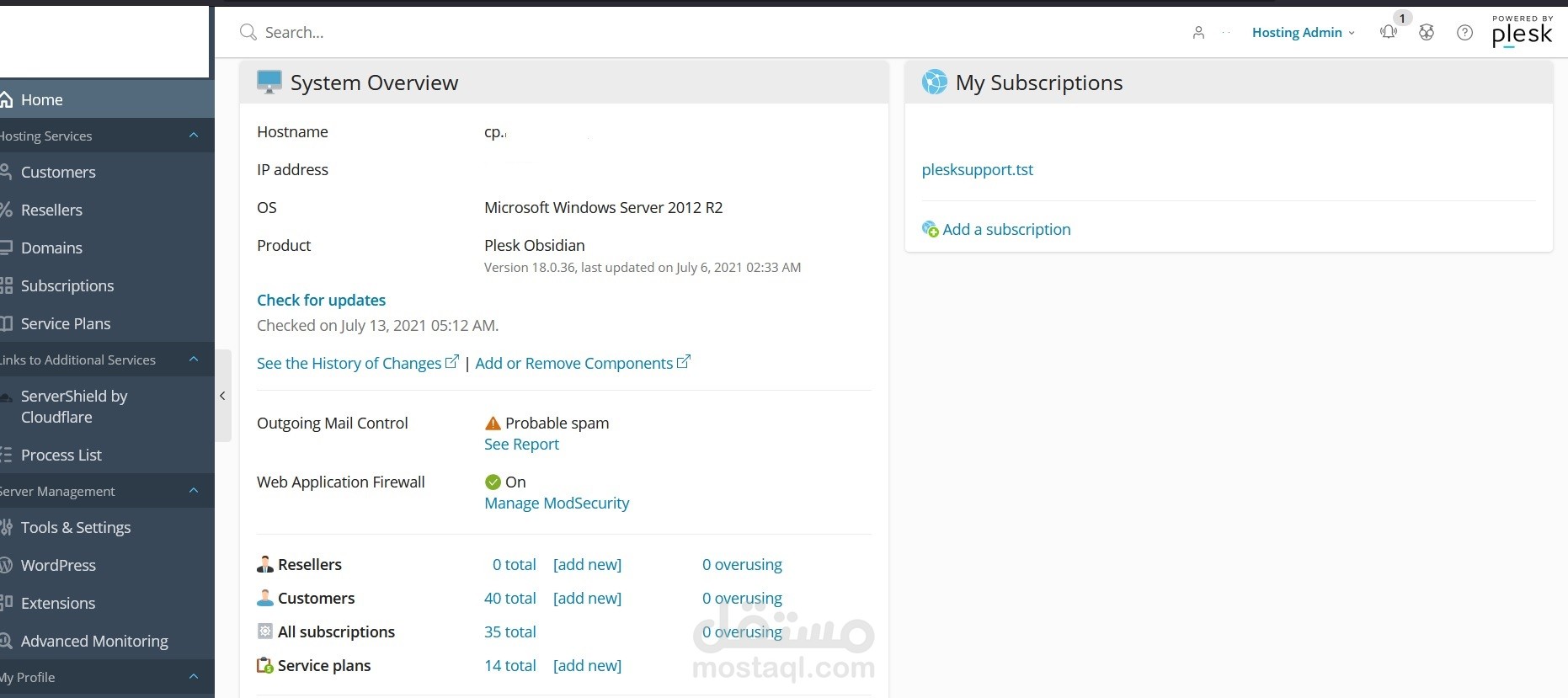The width and height of the screenshot is (1568, 698).
Task: Open the notifications bell icon
Action: click(1389, 32)
